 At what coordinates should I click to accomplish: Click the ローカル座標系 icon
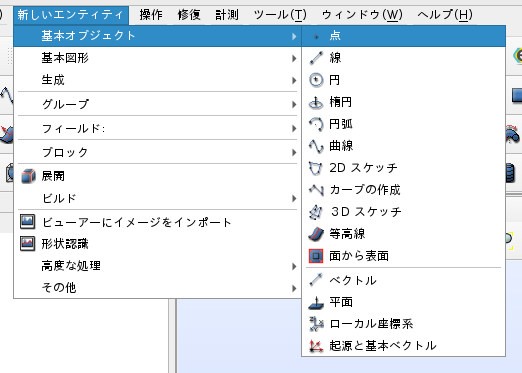[316, 324]
